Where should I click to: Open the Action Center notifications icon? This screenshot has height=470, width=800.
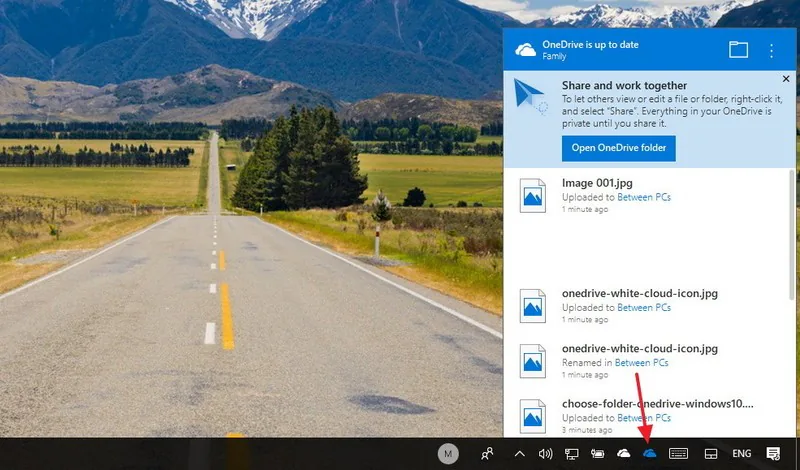[773, 453]
